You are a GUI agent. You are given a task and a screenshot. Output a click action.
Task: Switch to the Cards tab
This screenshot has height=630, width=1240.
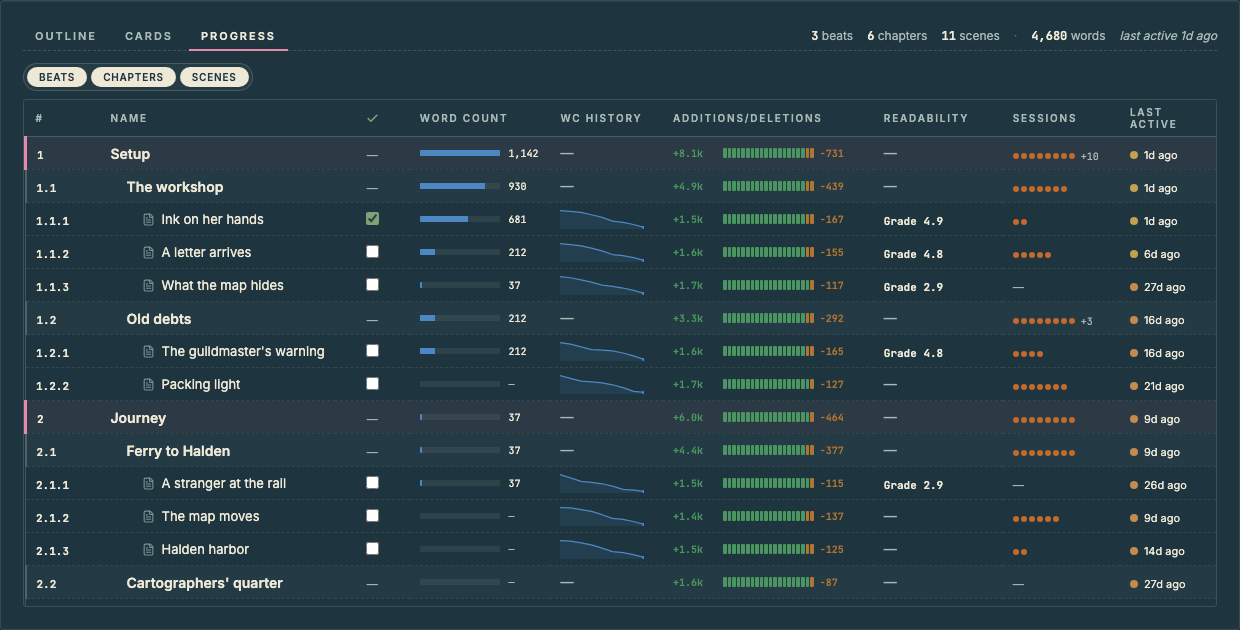[148, 36]
